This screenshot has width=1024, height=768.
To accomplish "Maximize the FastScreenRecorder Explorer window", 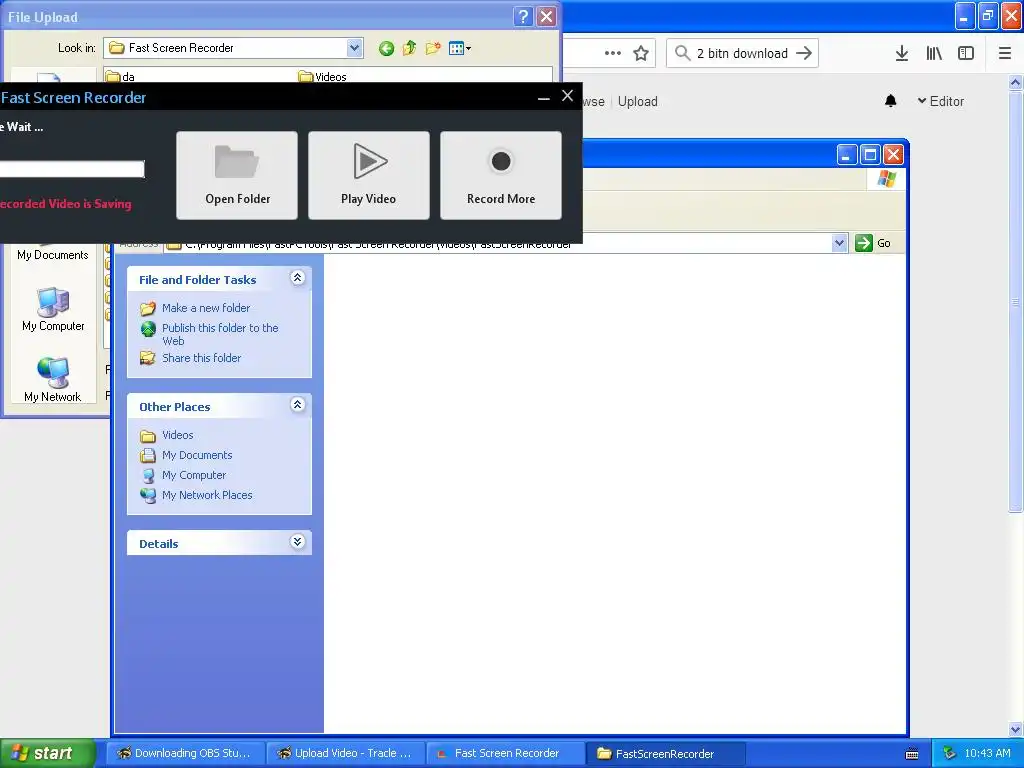I will 870,155.
